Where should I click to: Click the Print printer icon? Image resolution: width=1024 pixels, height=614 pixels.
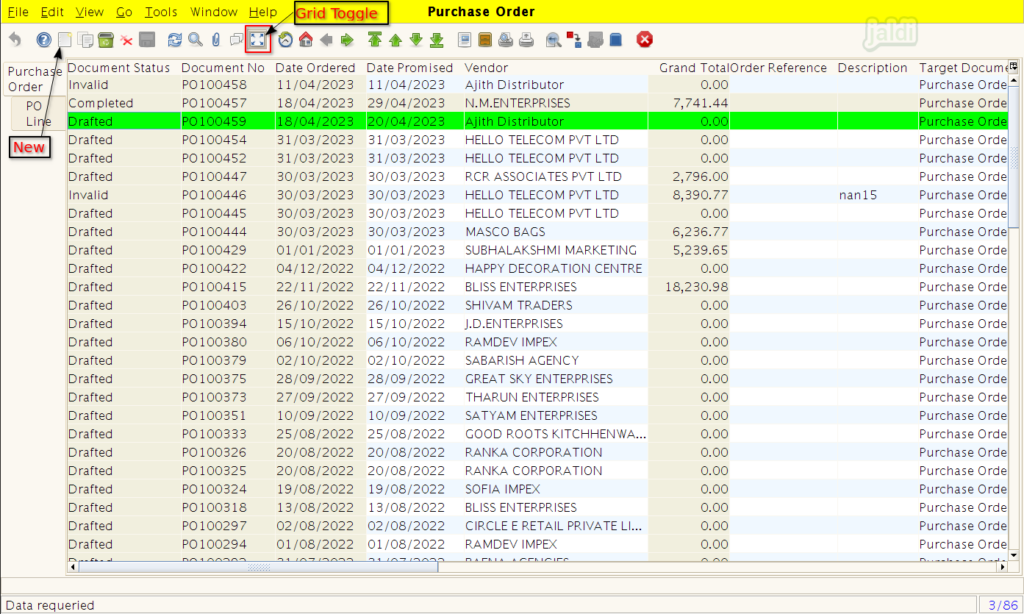tap(526, 40)
